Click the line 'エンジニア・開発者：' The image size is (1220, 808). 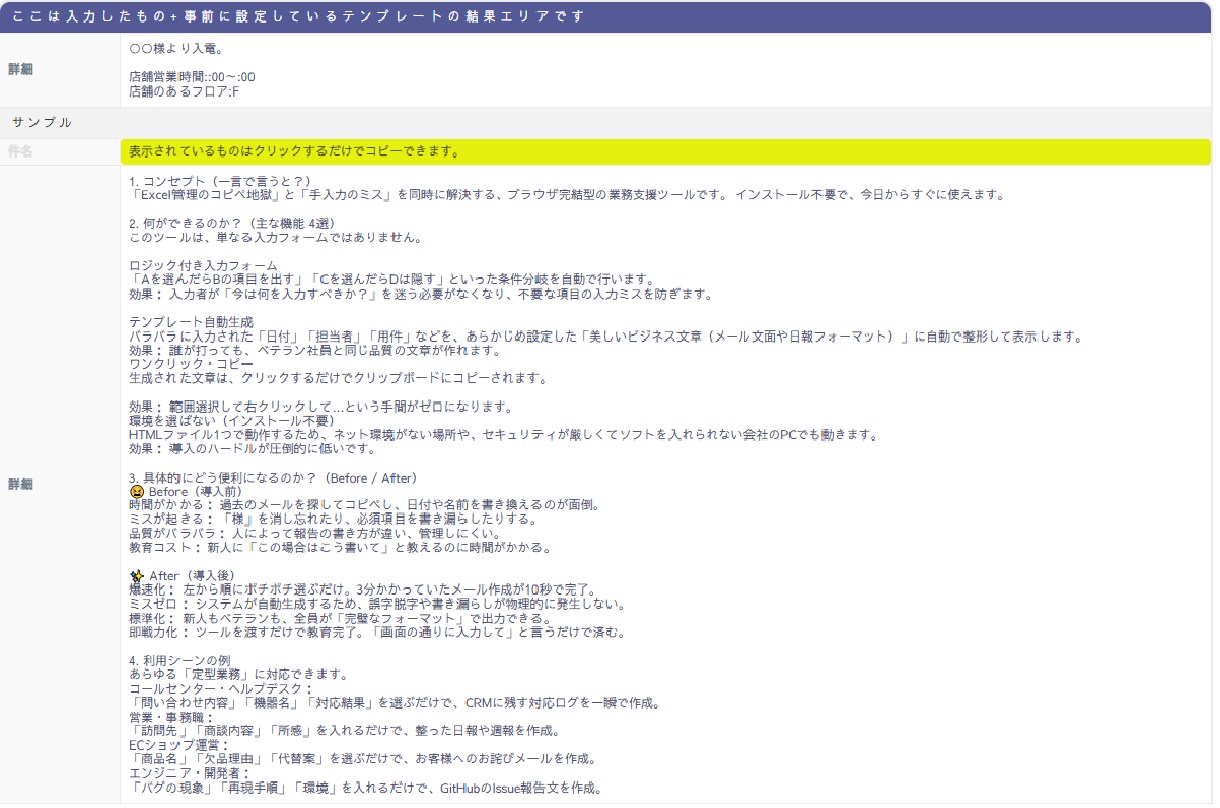click(x=190, y=773)
